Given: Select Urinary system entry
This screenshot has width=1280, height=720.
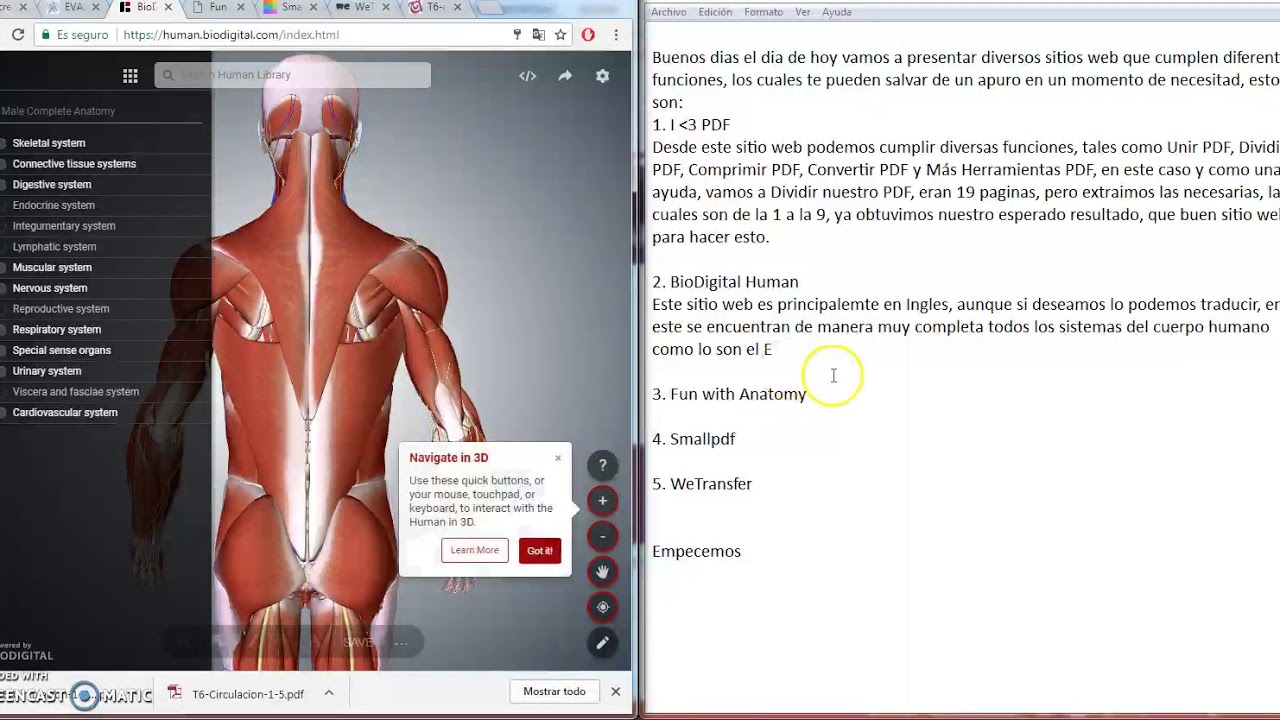Looking at the screenshot, I should 47,371.
